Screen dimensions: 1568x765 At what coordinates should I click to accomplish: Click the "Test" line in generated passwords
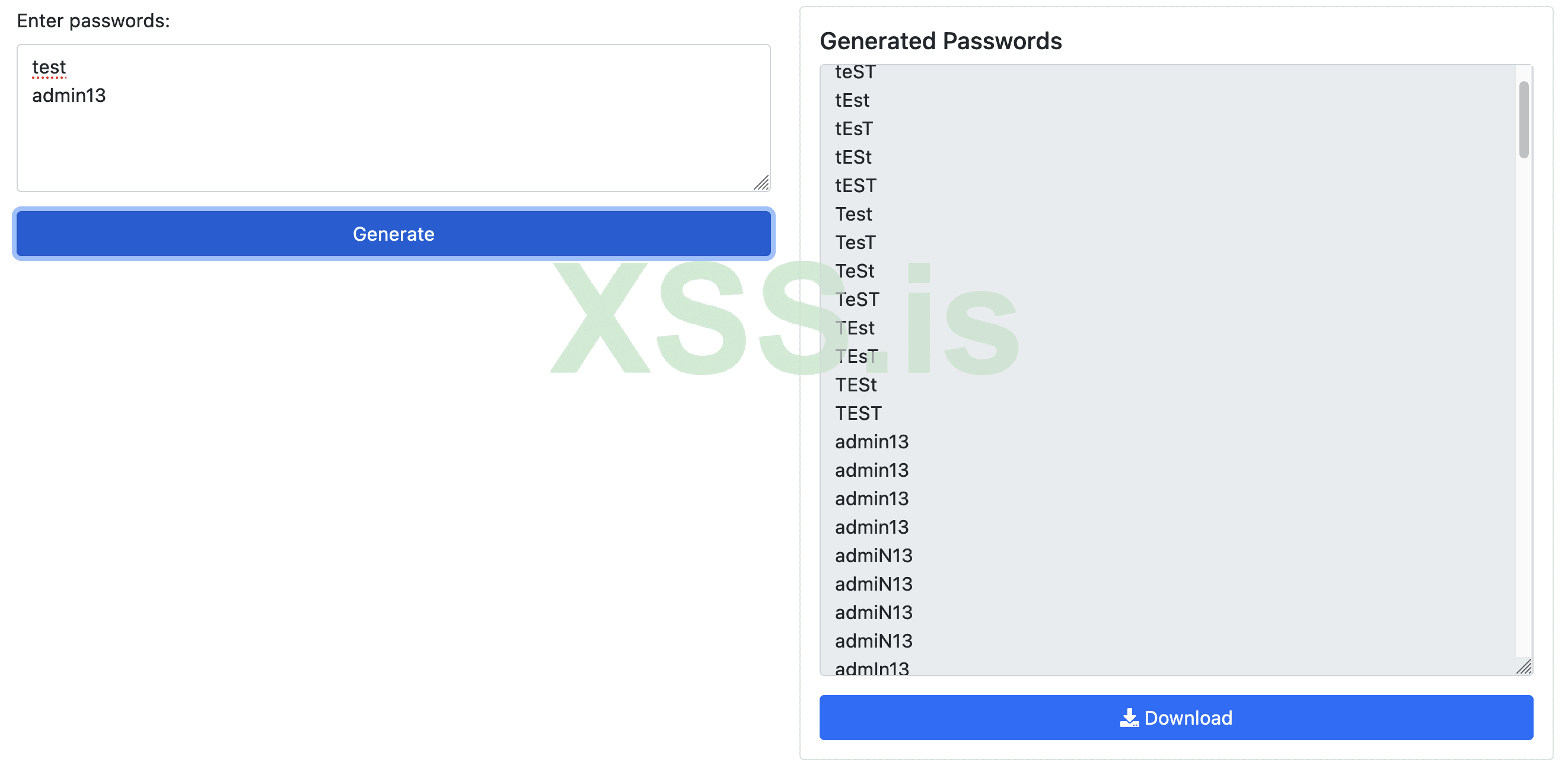click(x=853, y=214)
